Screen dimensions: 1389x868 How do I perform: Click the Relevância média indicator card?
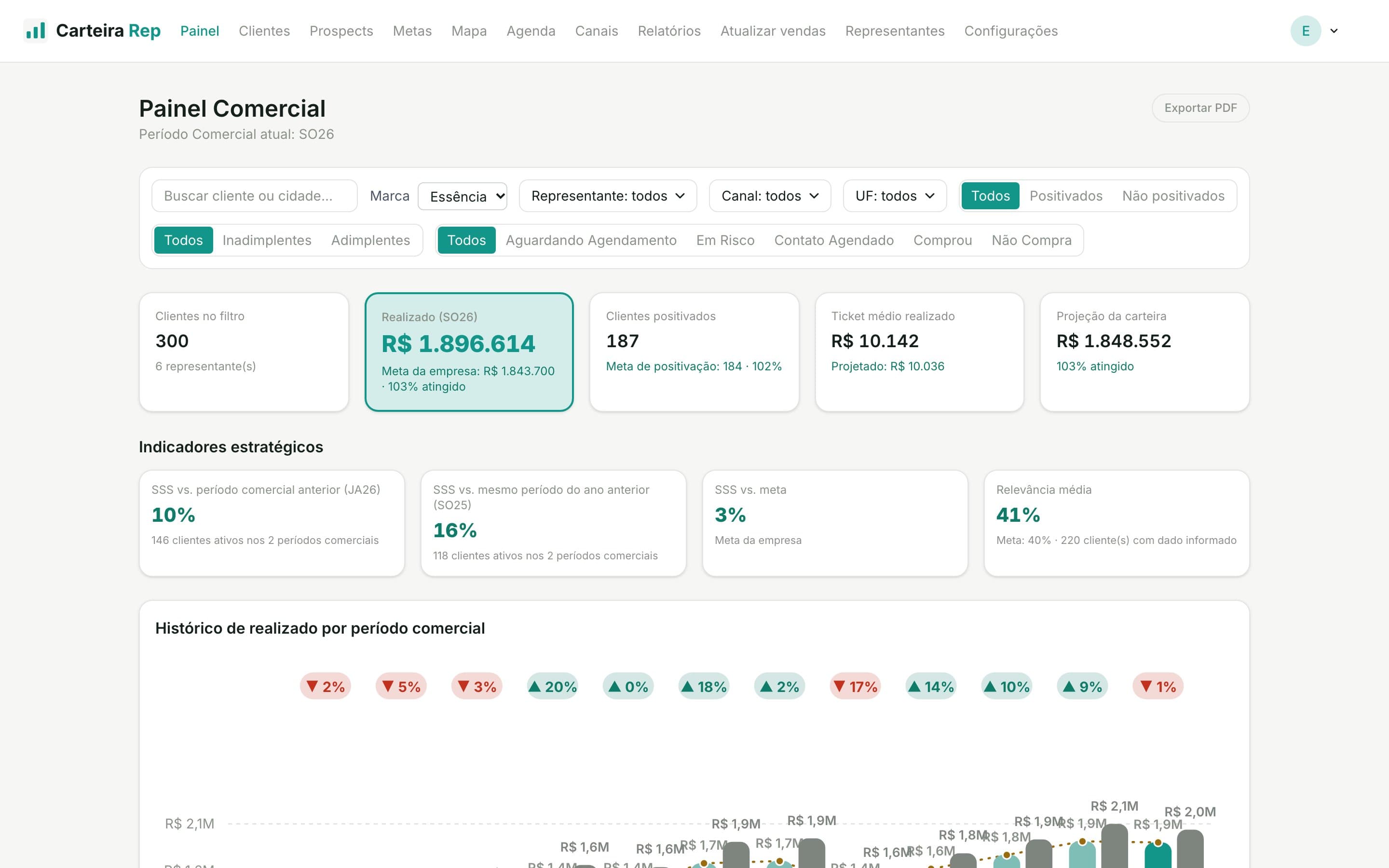pyautogui.click(x=1117, y=523)
